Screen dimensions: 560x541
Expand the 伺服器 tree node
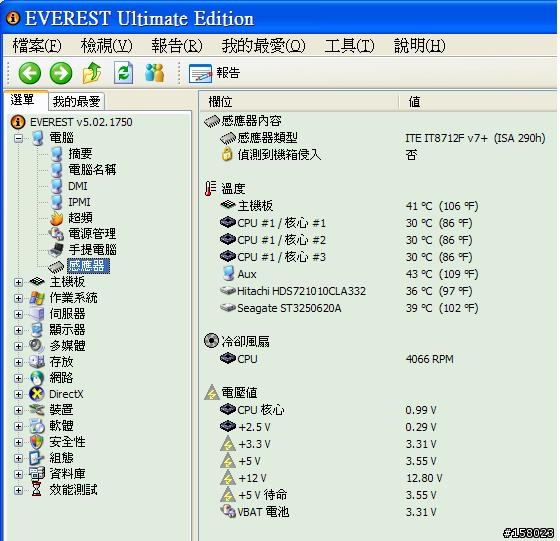(19, 314)
